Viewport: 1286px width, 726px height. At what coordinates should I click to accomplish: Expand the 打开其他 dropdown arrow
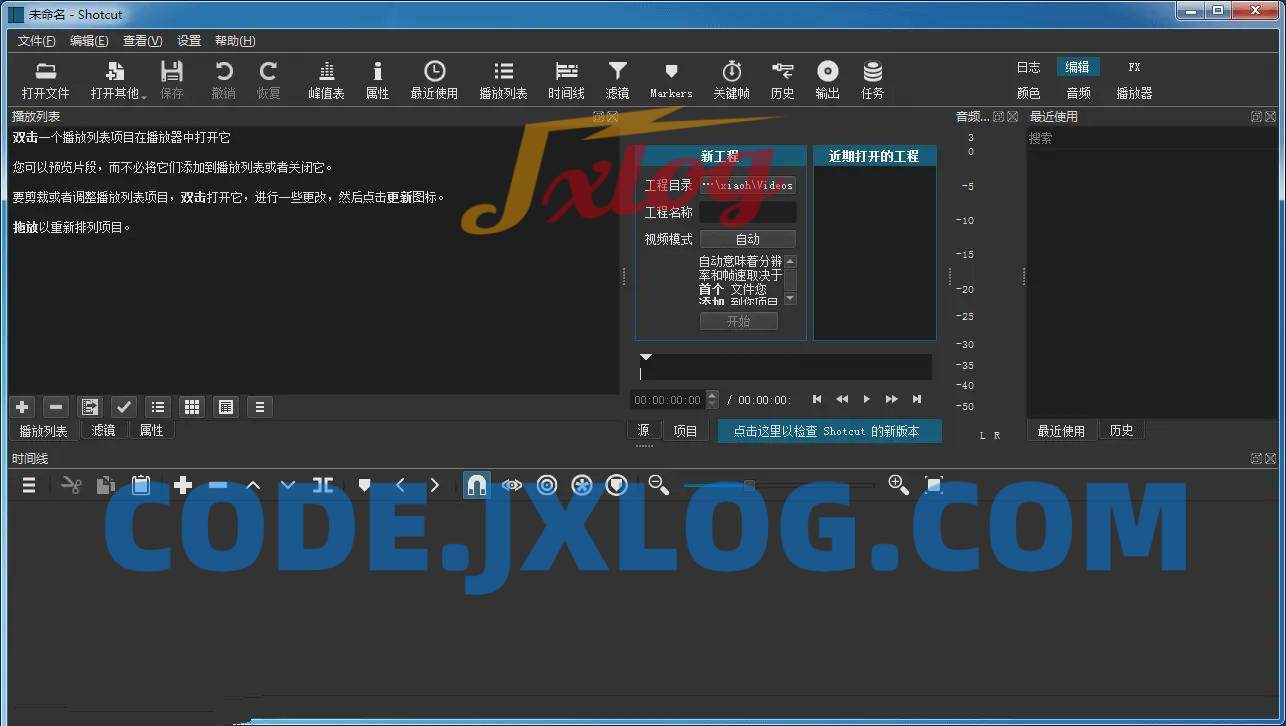point(144,97)
